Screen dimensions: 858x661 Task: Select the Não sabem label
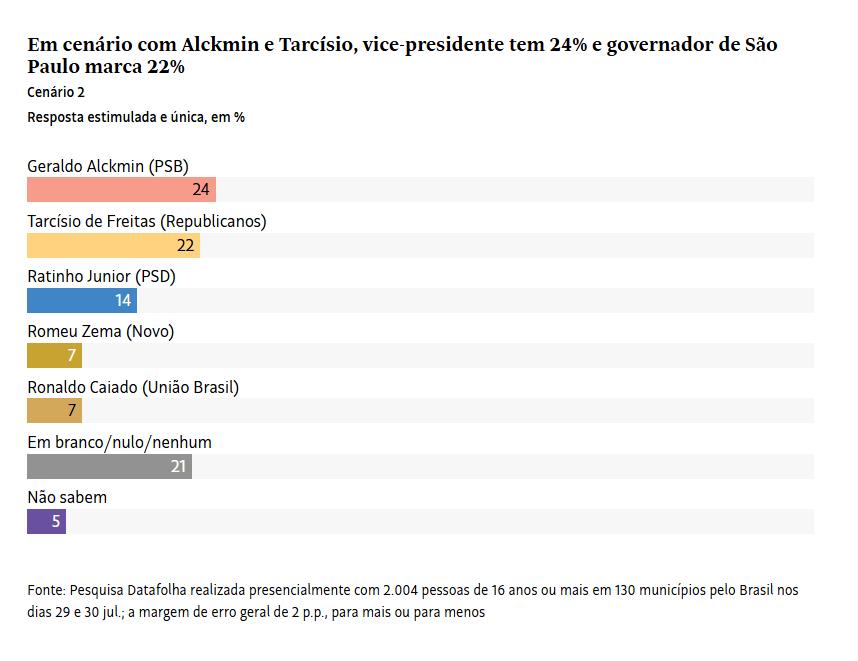tap(67, 497)
